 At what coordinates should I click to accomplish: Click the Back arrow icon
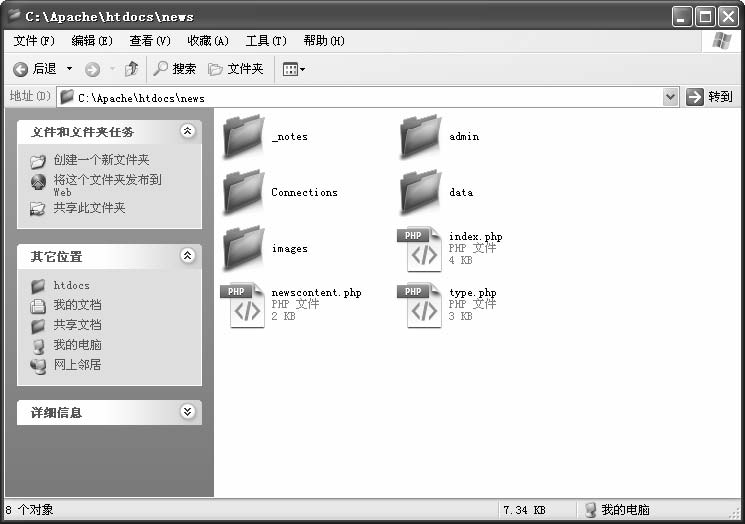(20, 69)
